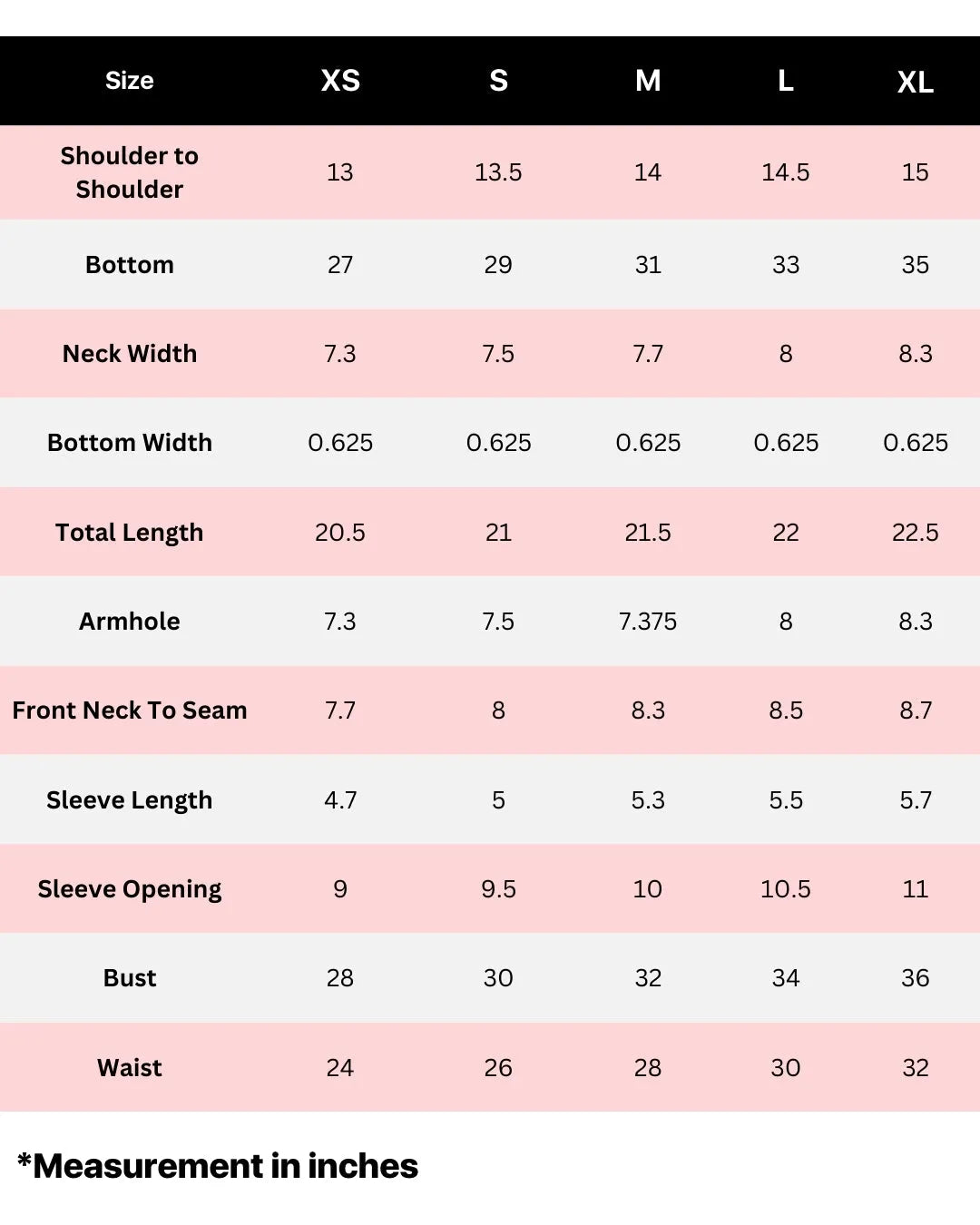Select the Total Length row label
Viewport: 980px width, 1225px height.
tap(130, 533)
